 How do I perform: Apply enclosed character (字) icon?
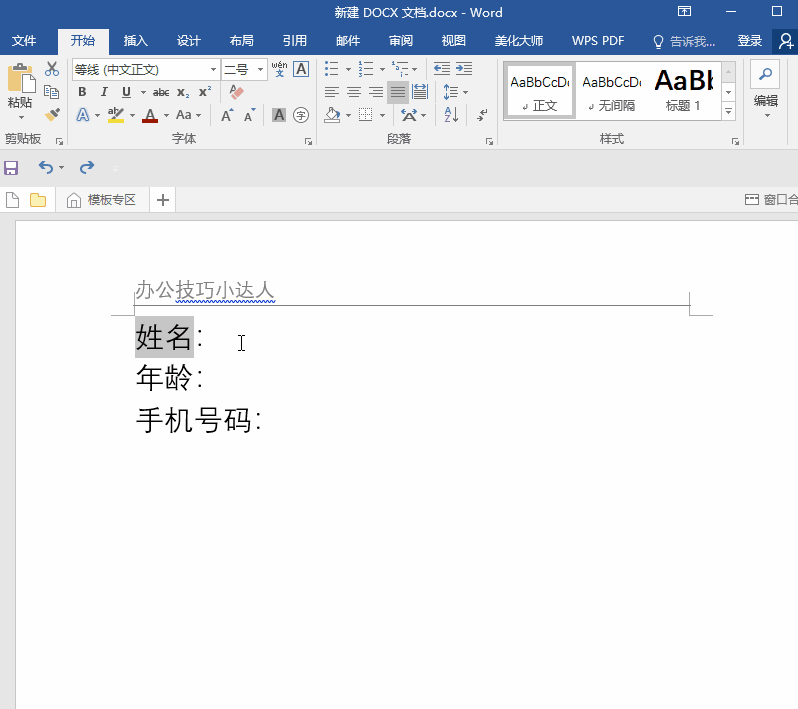tap(301, 115)
